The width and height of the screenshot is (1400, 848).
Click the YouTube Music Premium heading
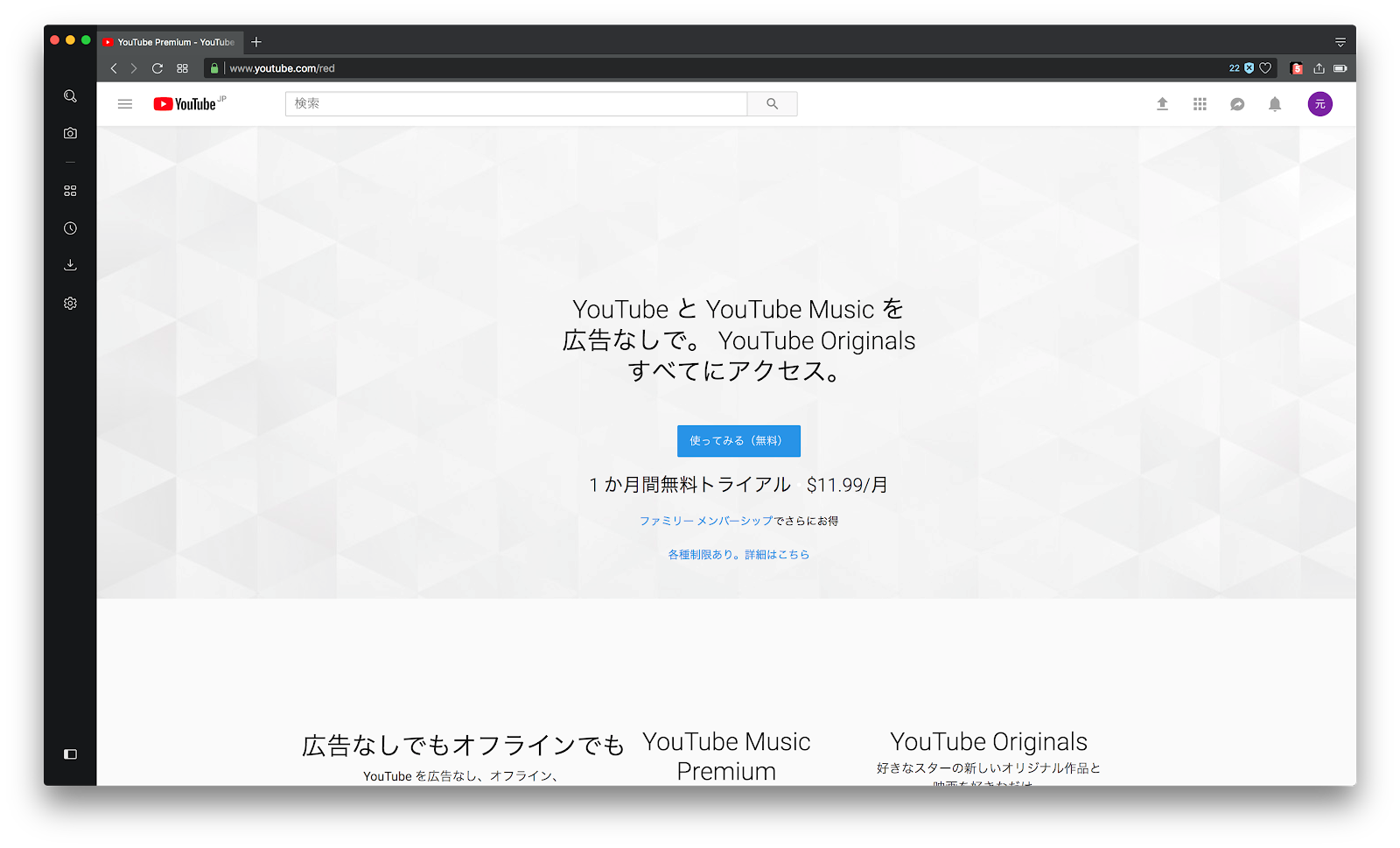tap(726, 756)
